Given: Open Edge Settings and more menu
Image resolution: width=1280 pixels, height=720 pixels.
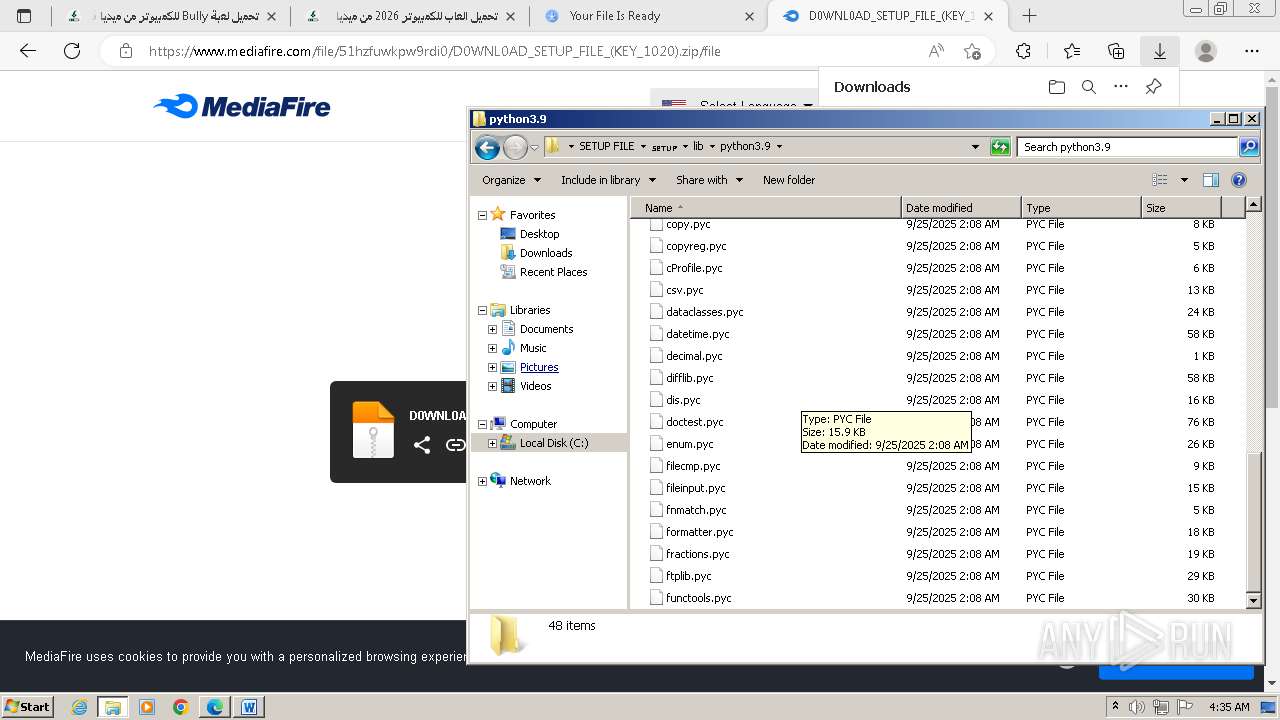Looking at the screenshot, I should (1252, 51).
